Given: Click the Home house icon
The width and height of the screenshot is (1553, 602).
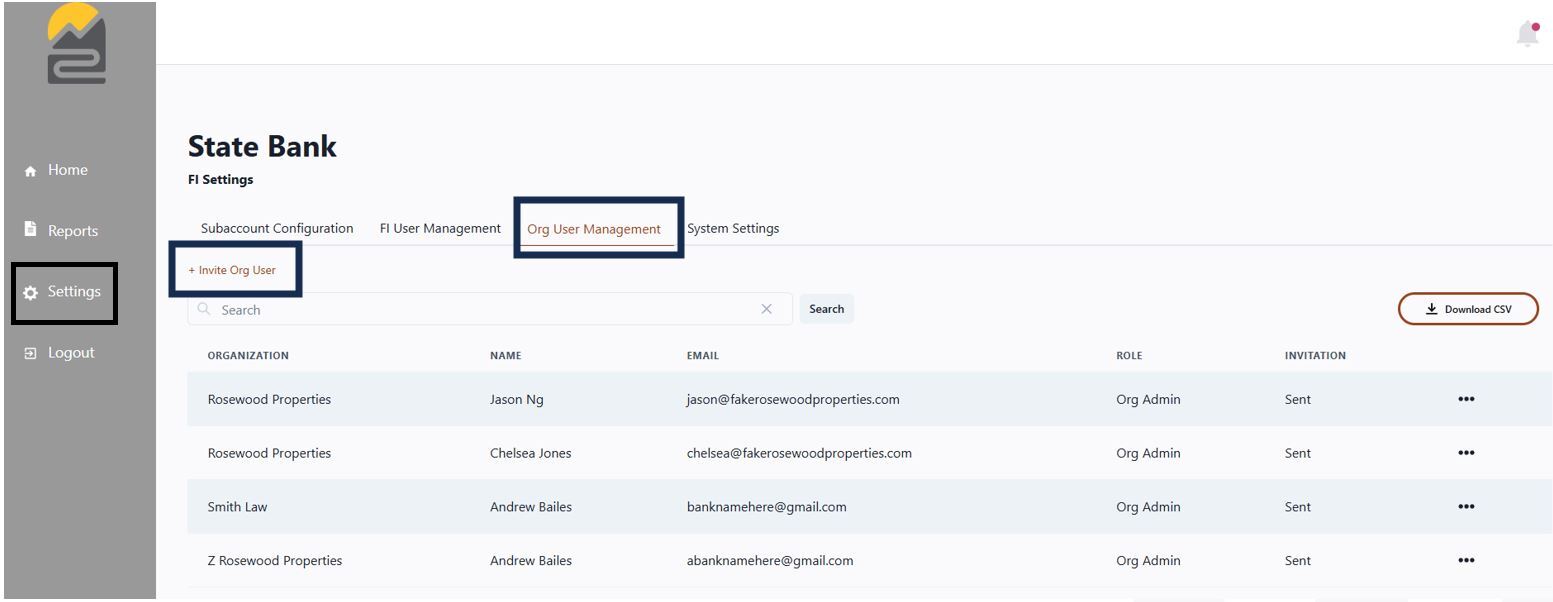Looking at the screenshot, I should pyautogui.click(x=31, y=171).
